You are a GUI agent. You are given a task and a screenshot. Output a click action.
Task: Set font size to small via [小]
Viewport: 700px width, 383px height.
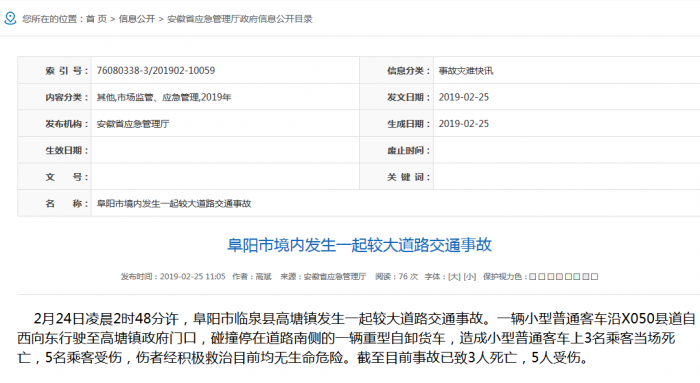click(x=470, y=277)
